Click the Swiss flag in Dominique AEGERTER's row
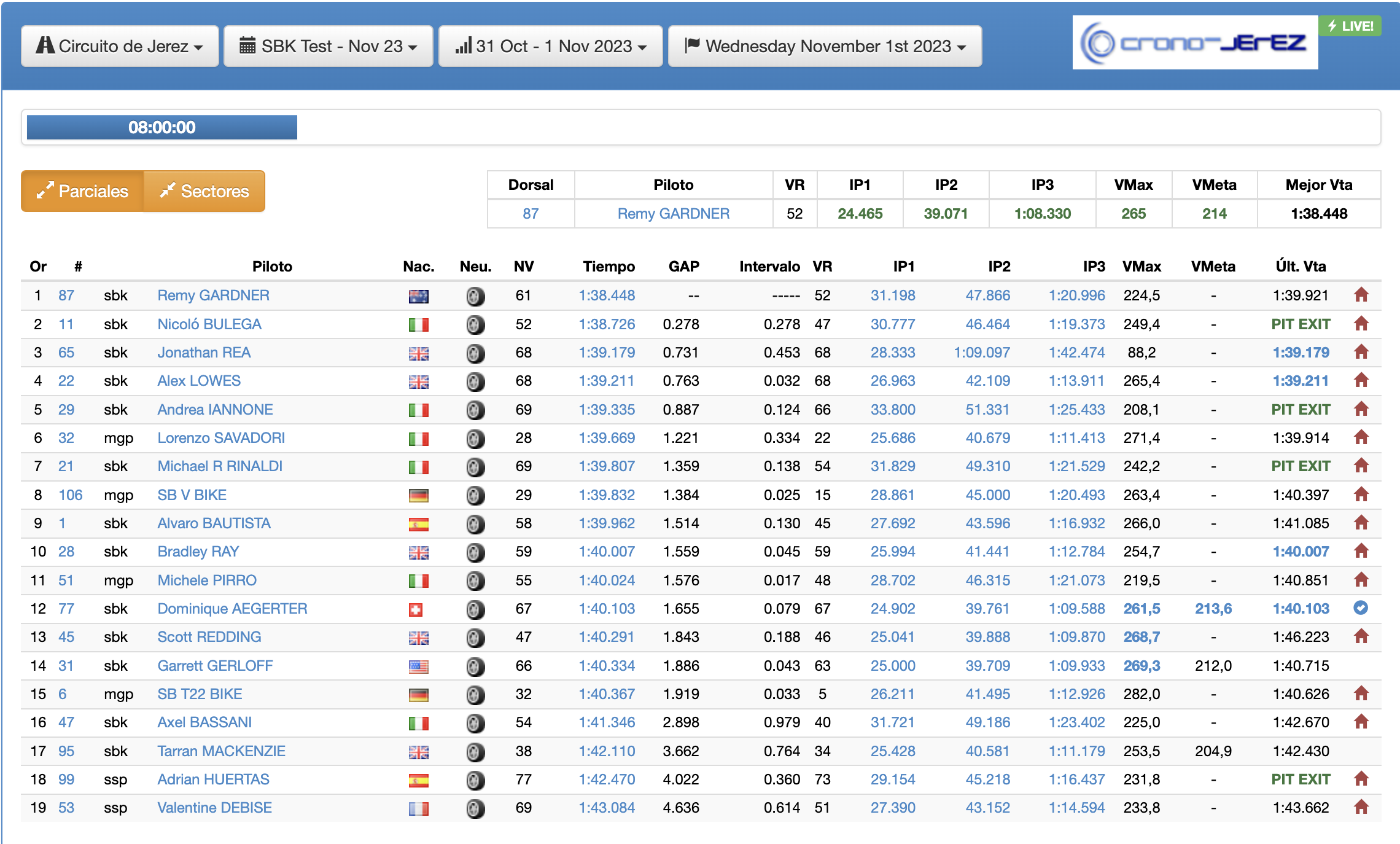The image size is (1400, 844). 416,610
